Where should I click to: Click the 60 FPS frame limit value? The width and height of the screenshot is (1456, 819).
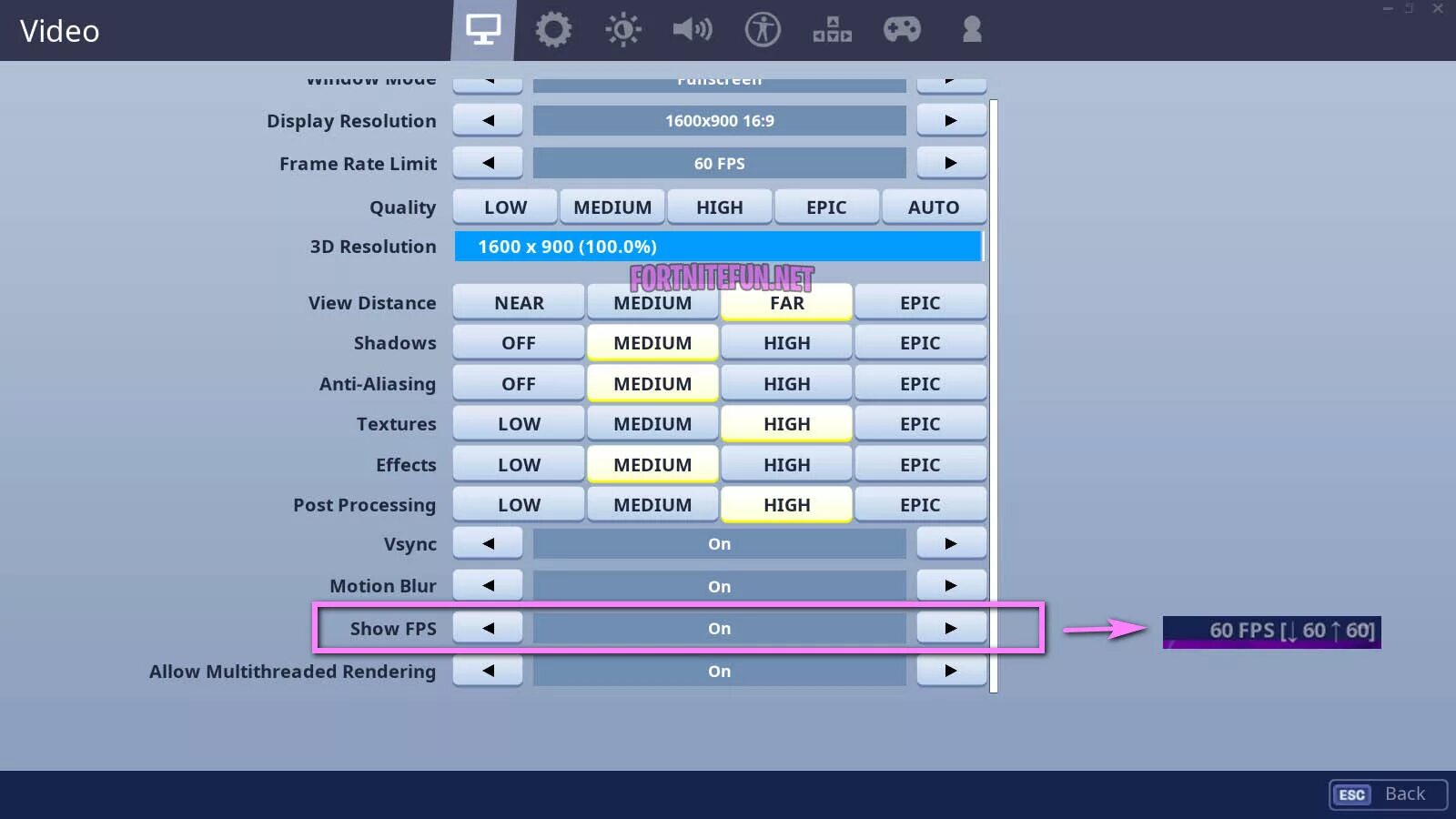coord(719,163)
